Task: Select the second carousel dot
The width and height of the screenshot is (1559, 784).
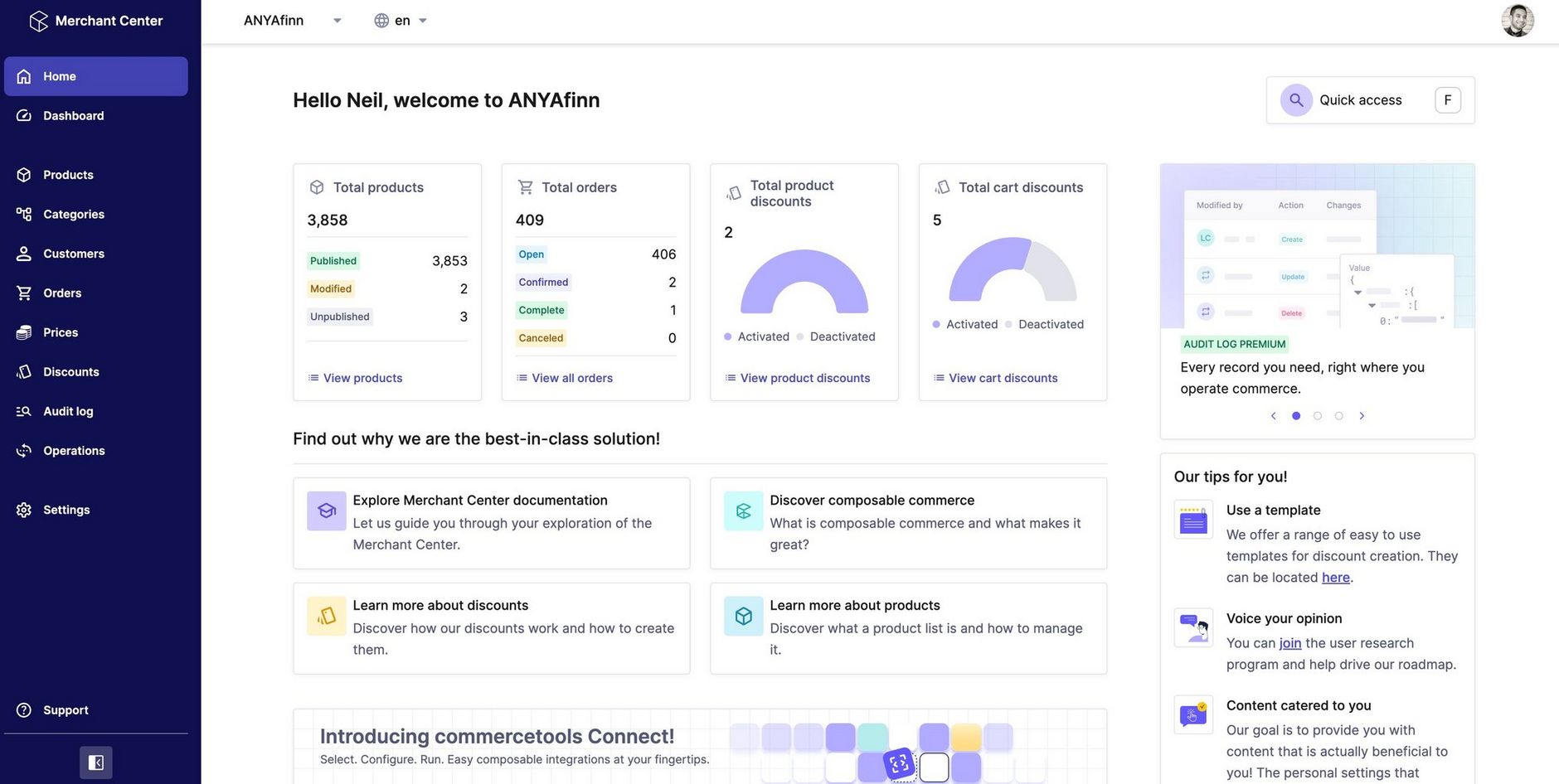Action: (x=1318, y=416)
